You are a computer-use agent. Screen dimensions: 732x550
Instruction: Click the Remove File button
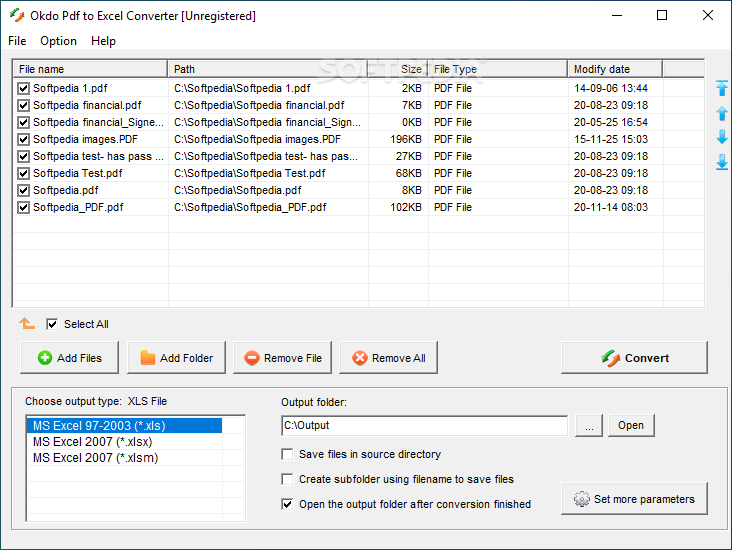pos(282,358)
